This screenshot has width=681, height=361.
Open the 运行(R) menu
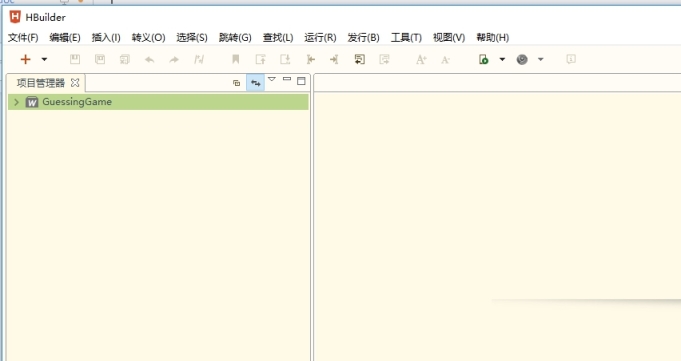point(320,38)
